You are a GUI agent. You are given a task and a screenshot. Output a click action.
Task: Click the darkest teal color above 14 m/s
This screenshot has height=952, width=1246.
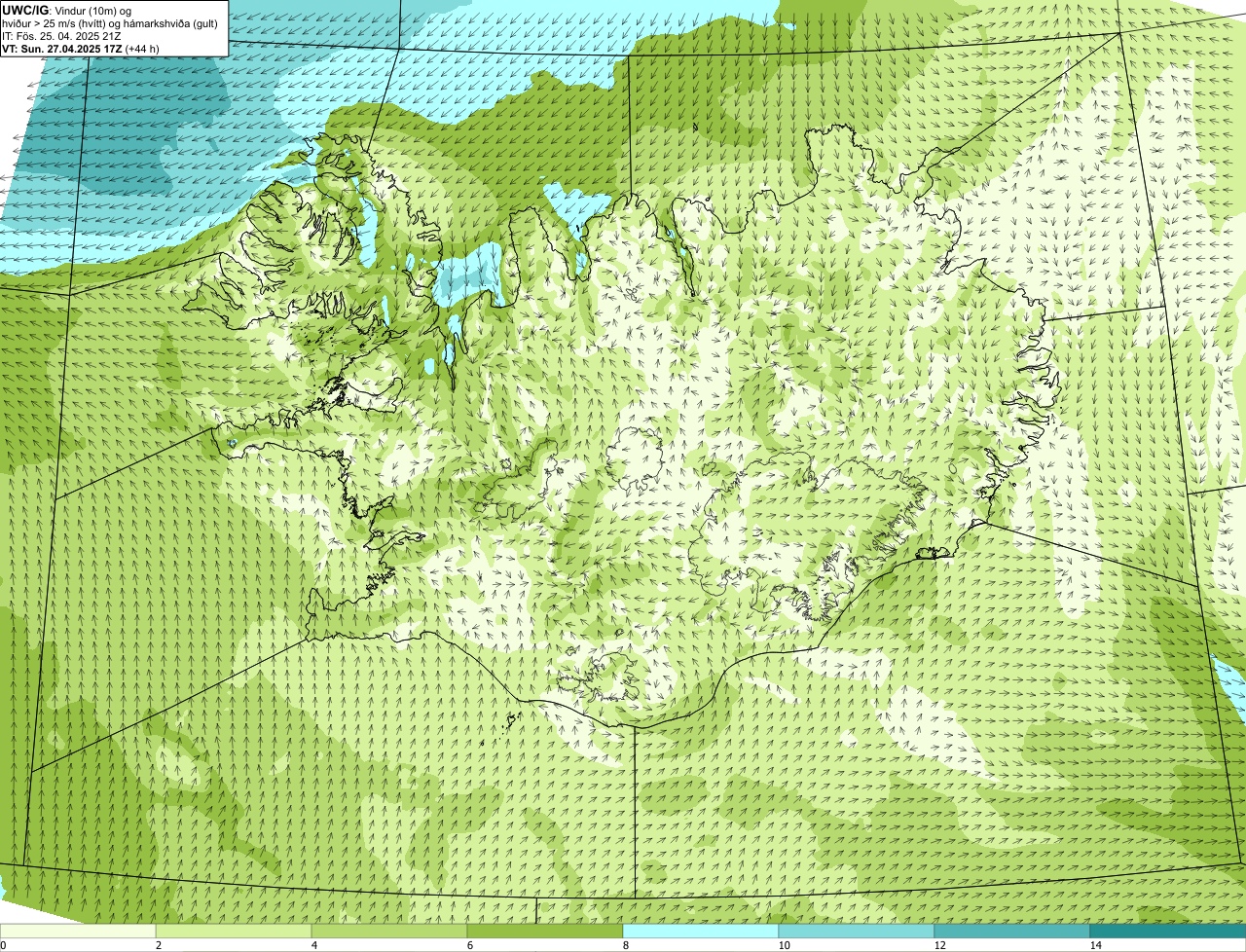tap(1168, 931)
